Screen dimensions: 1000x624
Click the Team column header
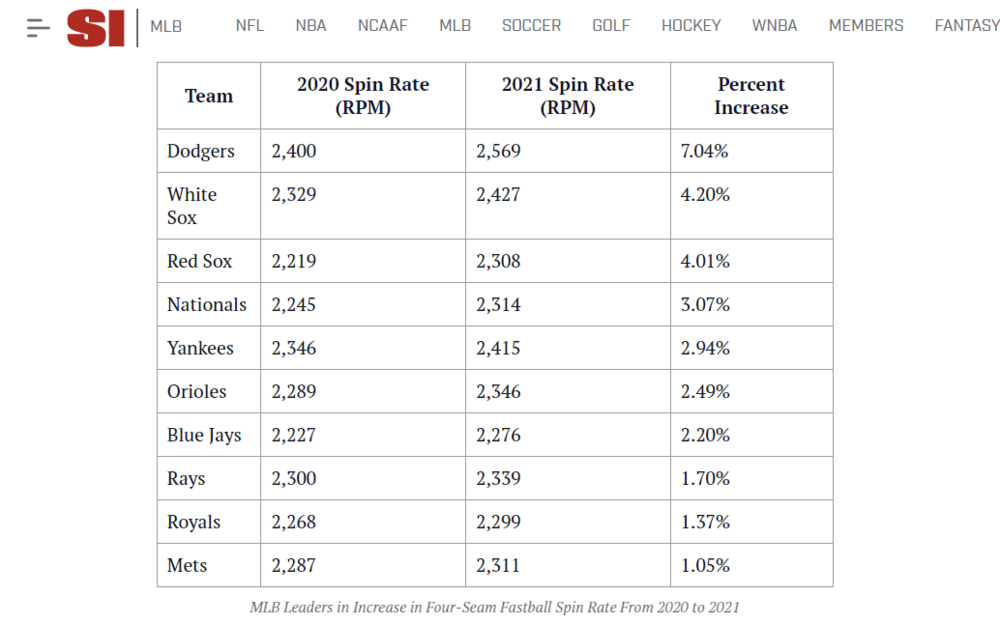(209, 96)
